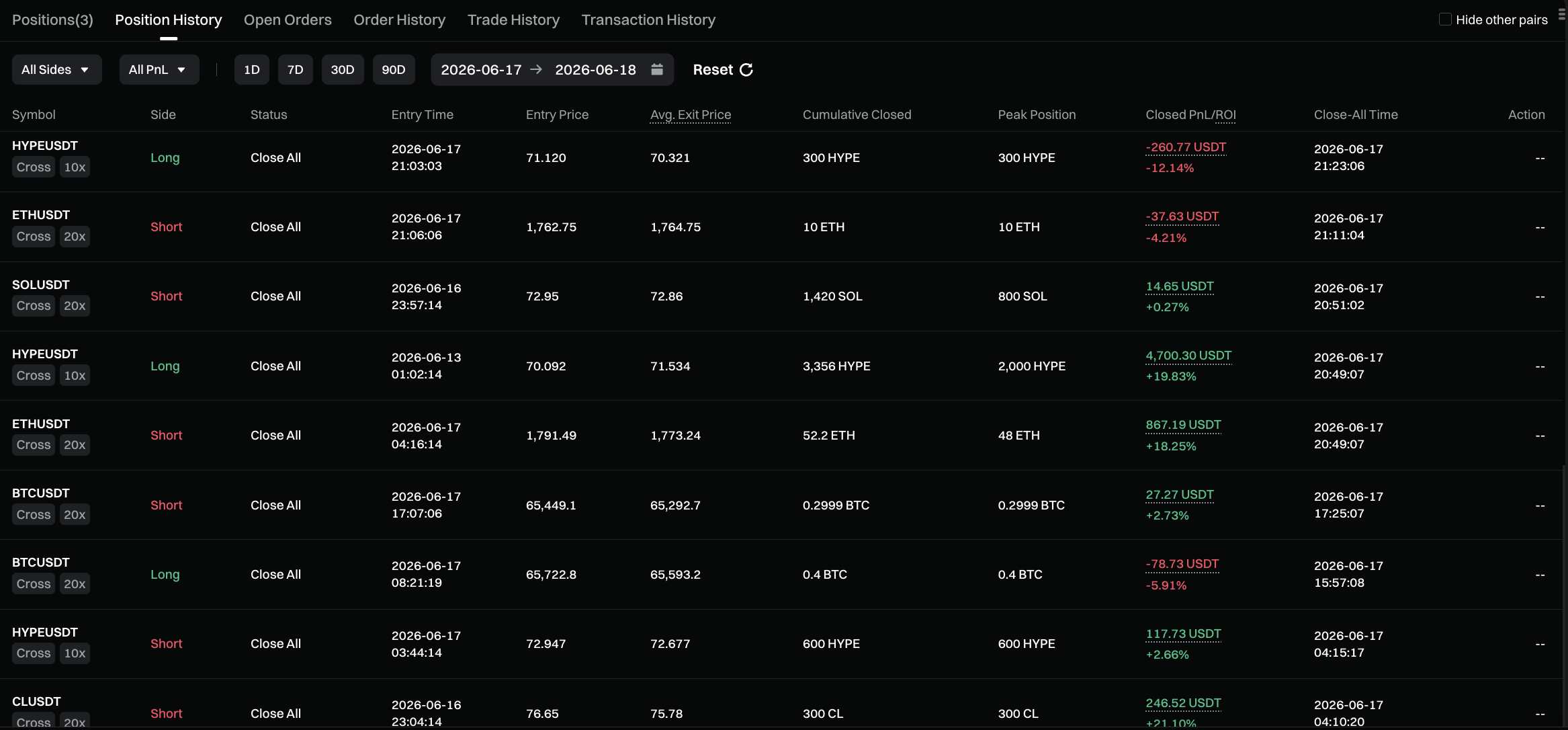
Task: Switch to the Positions(3) tab
Action: (x=52, y=20)
